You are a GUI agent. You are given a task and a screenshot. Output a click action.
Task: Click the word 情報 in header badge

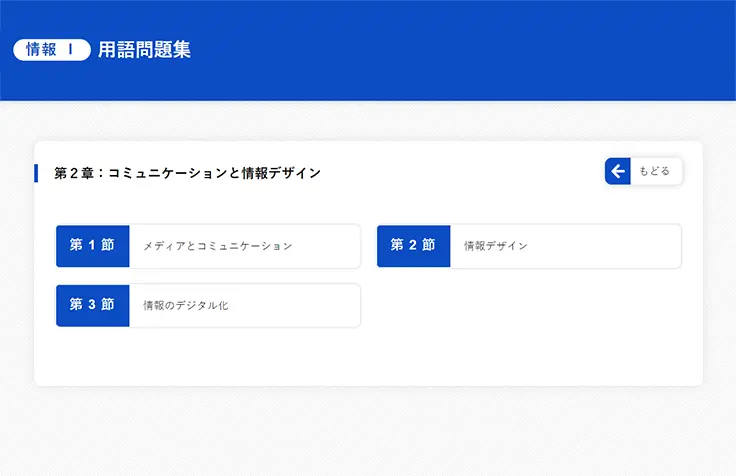tap(41, 50)
